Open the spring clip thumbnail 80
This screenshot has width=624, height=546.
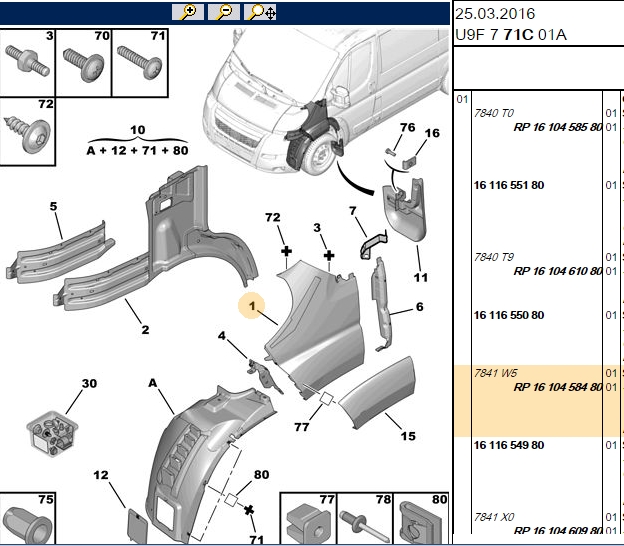421,519
